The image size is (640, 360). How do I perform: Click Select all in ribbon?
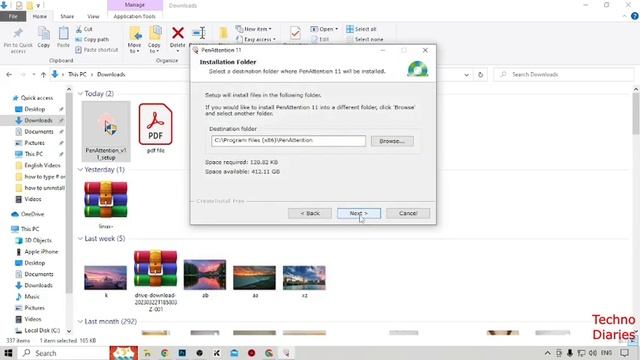(361, 29)
